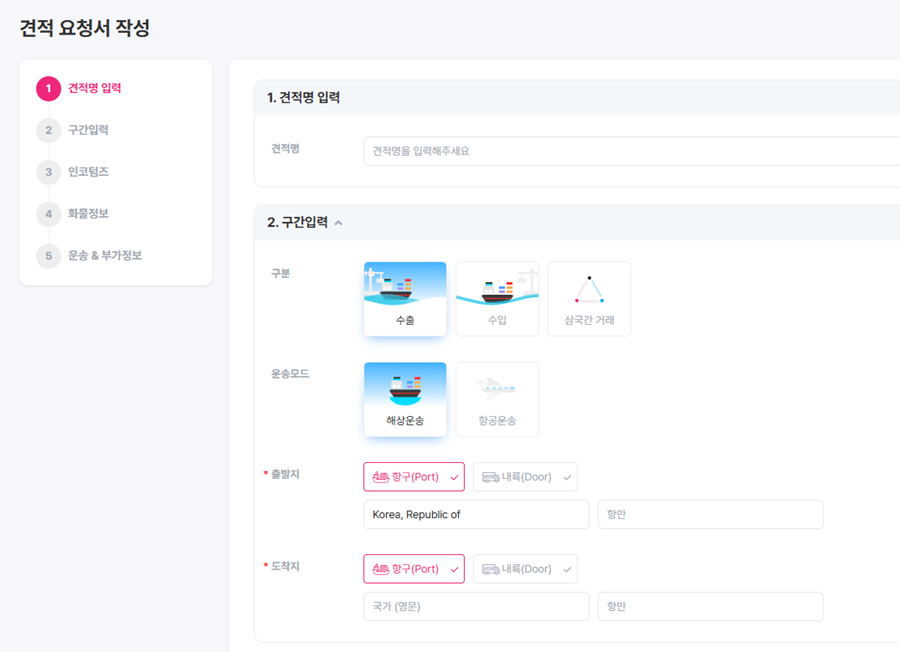The width and height of the screenshot is (900, 652).
Task: Go to 구간입력 step in sidebar
Action: [88, 130]
